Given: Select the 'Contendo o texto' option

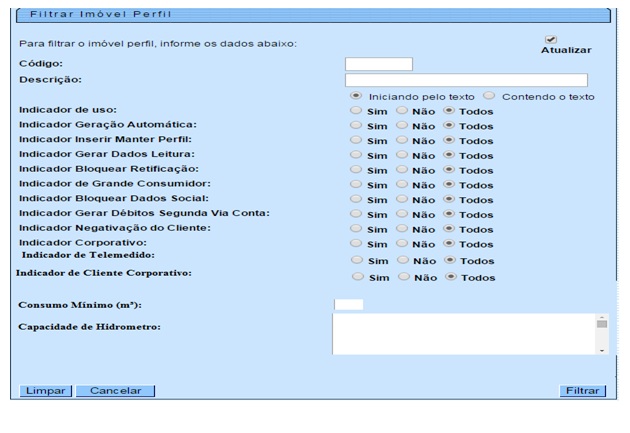Looking at the screenshot, I should pyautogui.click(x=489, y=96).
